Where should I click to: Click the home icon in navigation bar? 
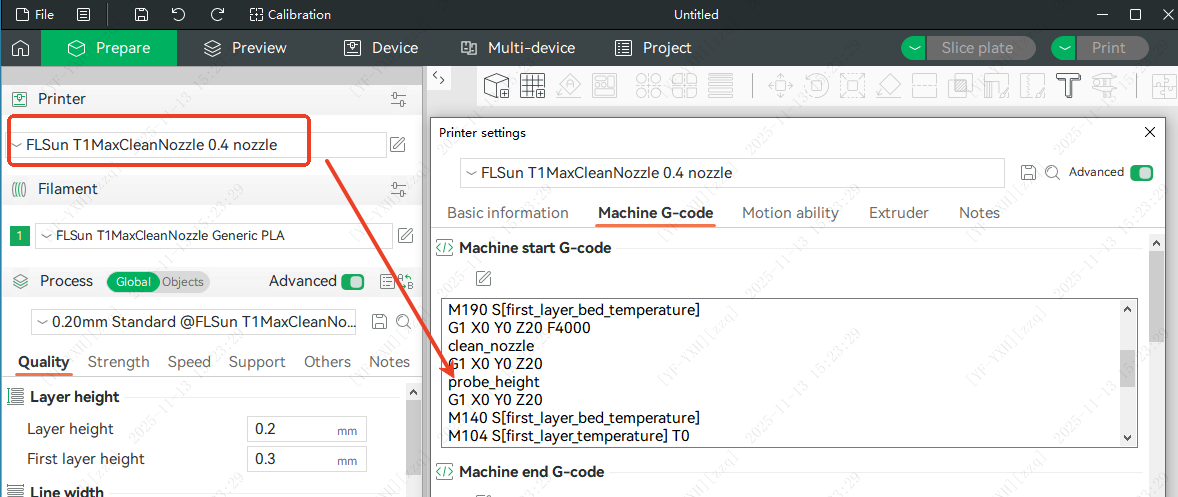[x=20, y=48]
